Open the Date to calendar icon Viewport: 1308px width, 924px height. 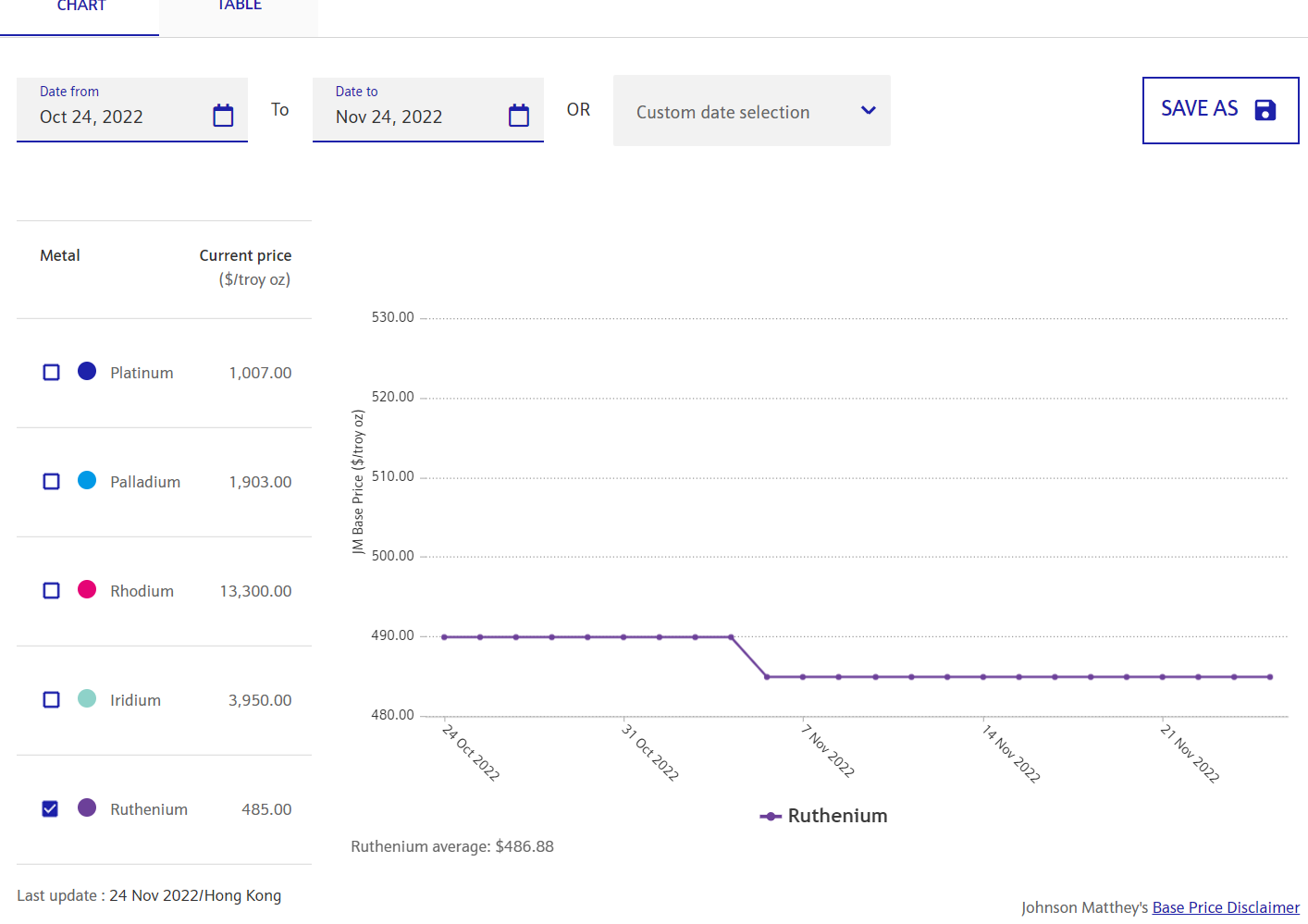[519, 116]
